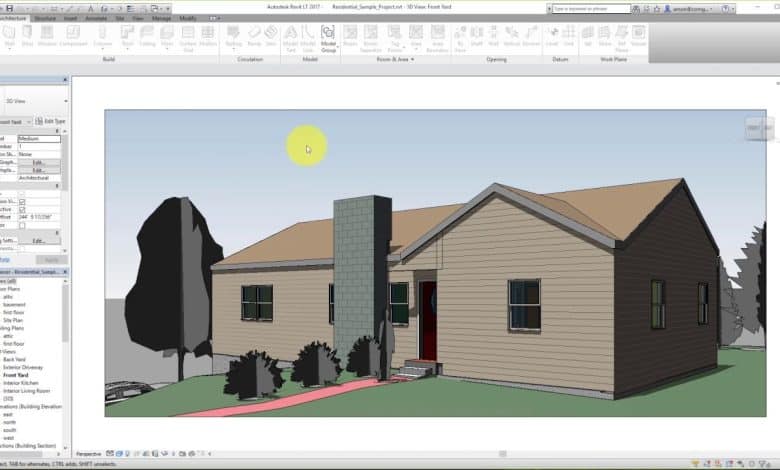Expand the Room & Area panel dropdown
The image size is (780, 470).
(x=412, y=59)
